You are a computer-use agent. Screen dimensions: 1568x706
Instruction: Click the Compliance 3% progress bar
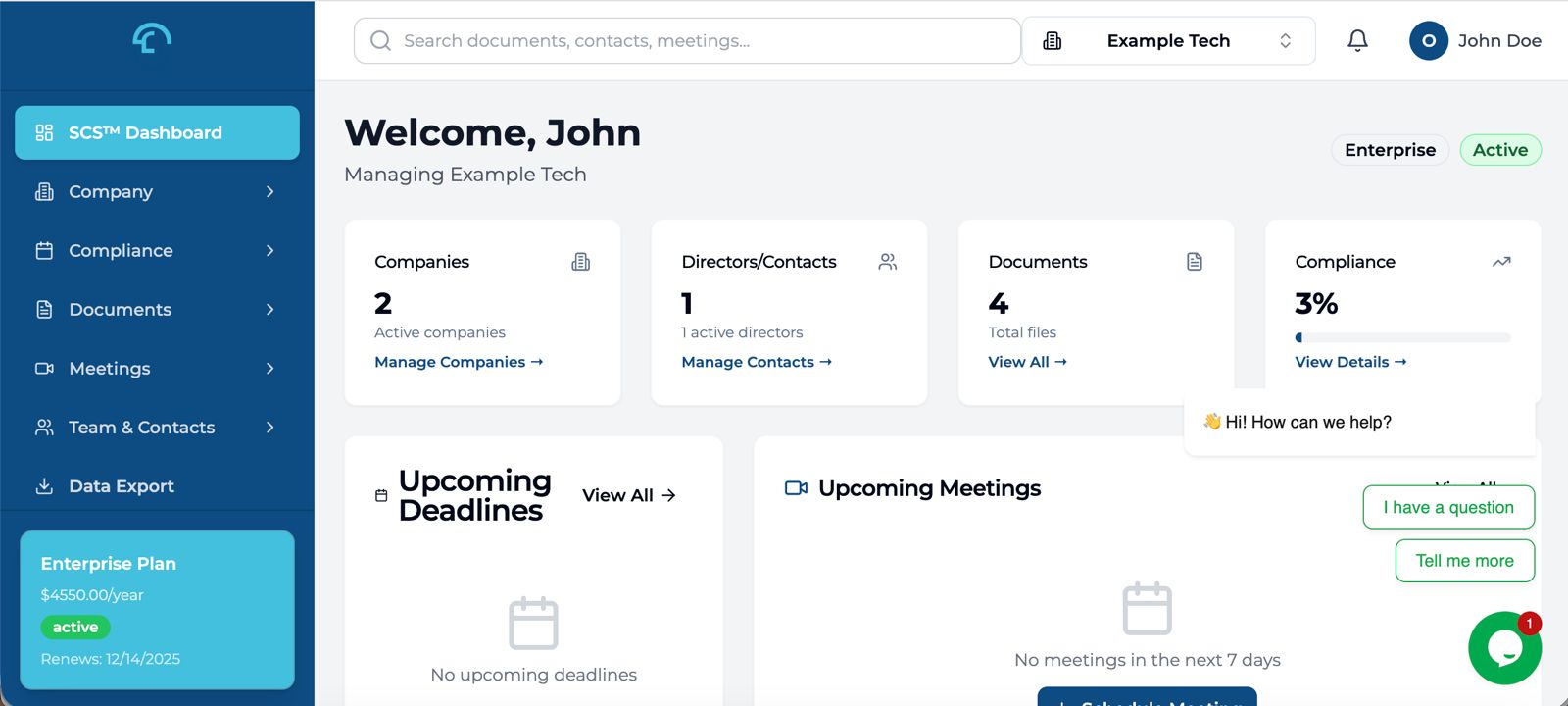click(x=1402, y=337)
